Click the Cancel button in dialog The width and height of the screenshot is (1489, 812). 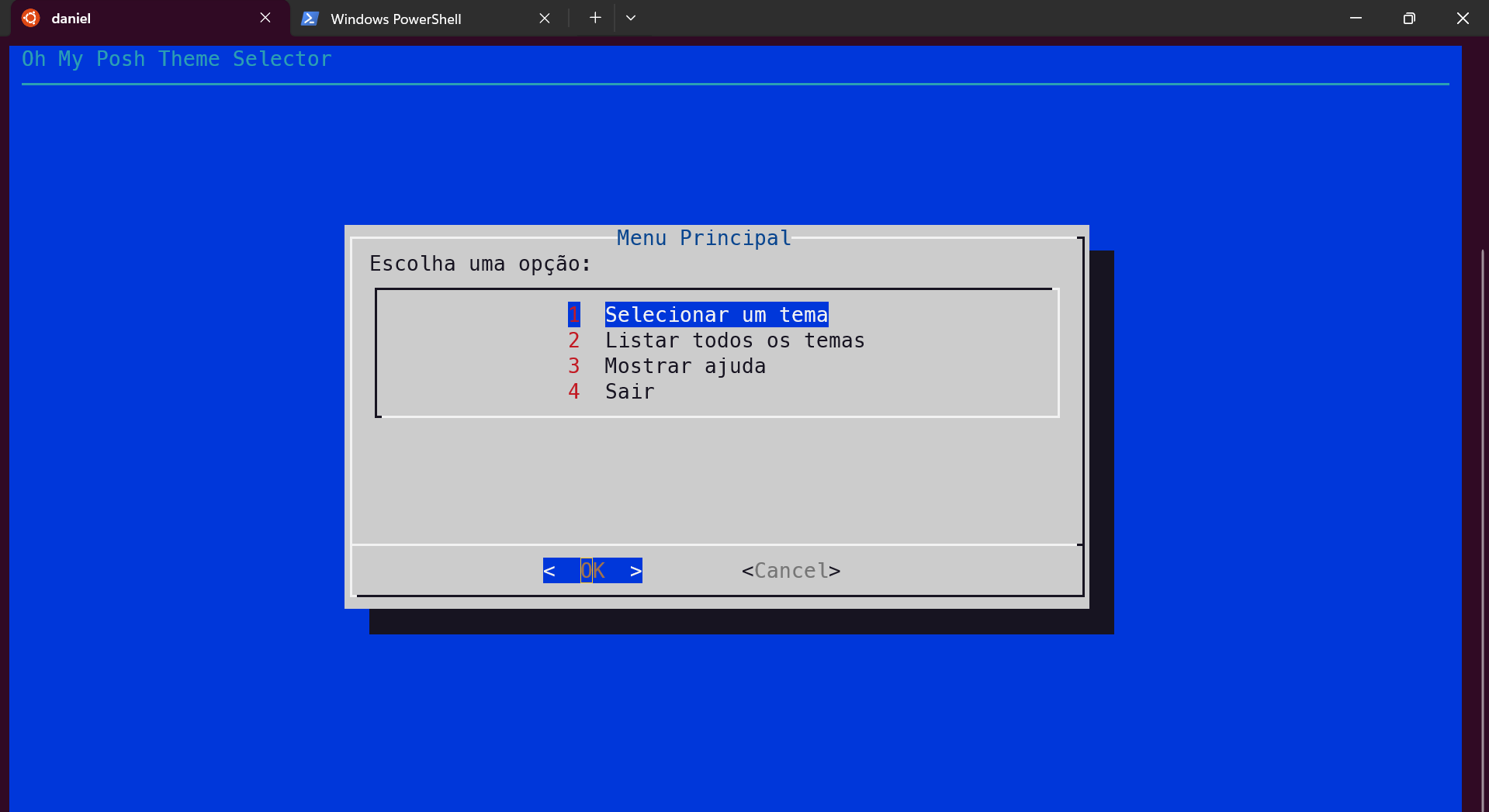(x=791, y=571)
